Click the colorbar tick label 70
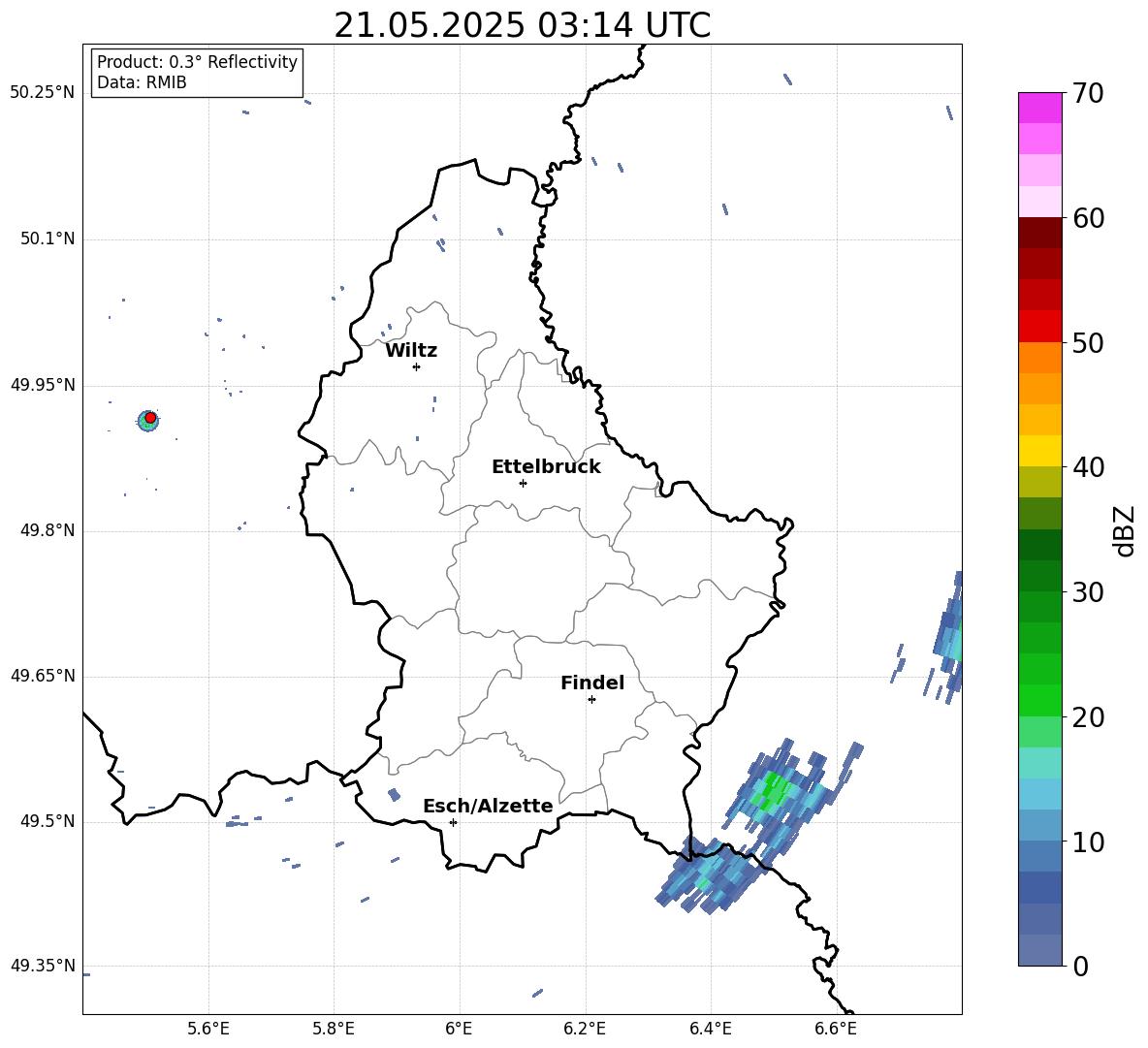 1088,93
